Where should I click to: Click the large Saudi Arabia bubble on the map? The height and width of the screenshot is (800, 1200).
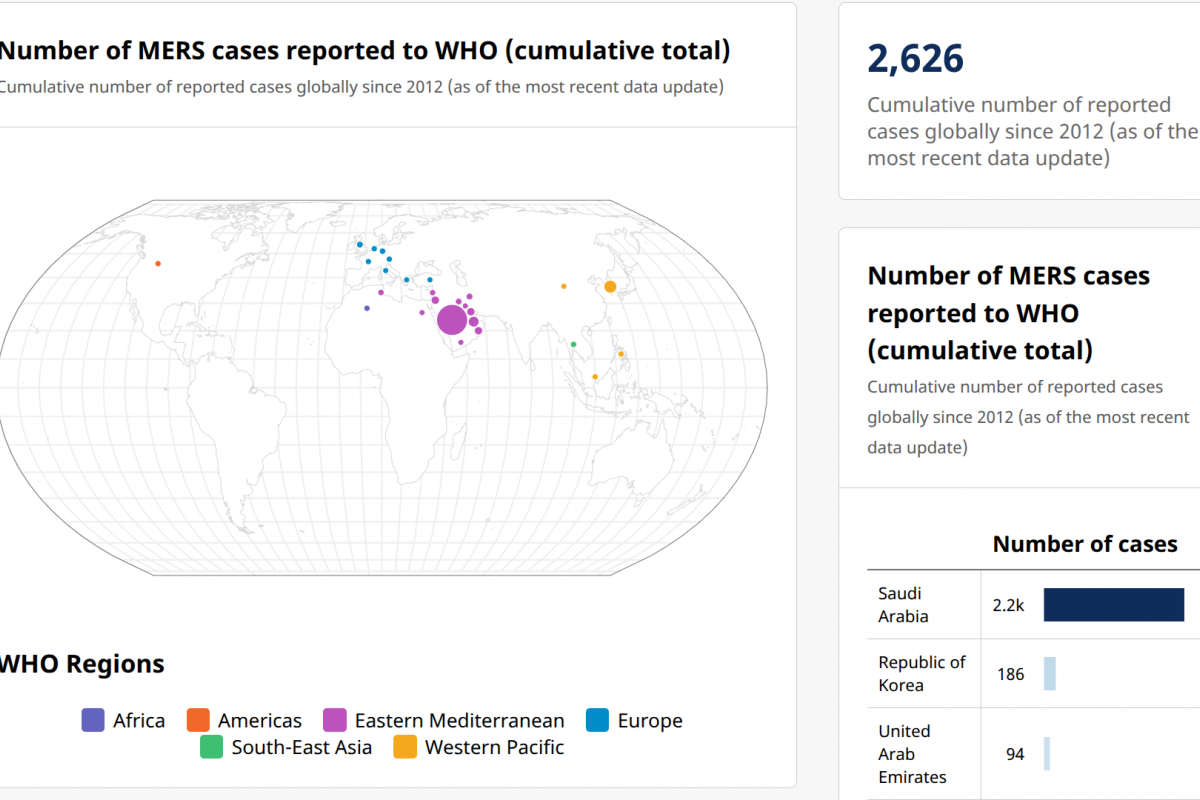[x=451, y=320]
